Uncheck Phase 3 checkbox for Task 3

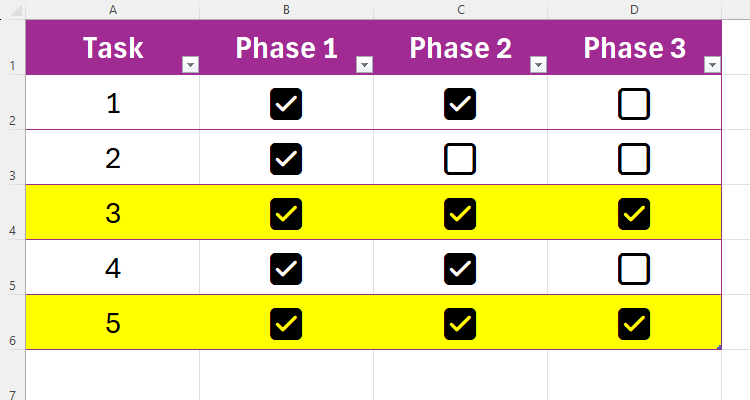coord(634,213)
